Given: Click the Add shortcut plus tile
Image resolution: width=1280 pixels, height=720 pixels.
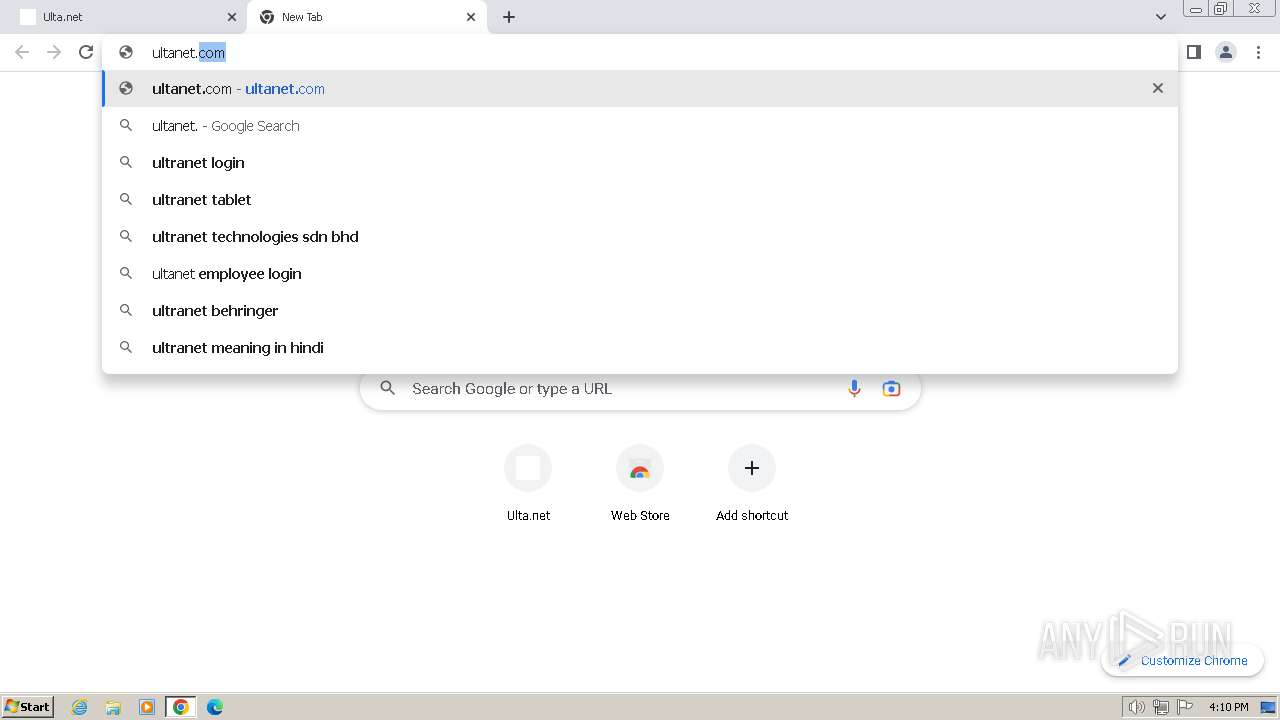Looking at the screenshot, I should point(752,483).
